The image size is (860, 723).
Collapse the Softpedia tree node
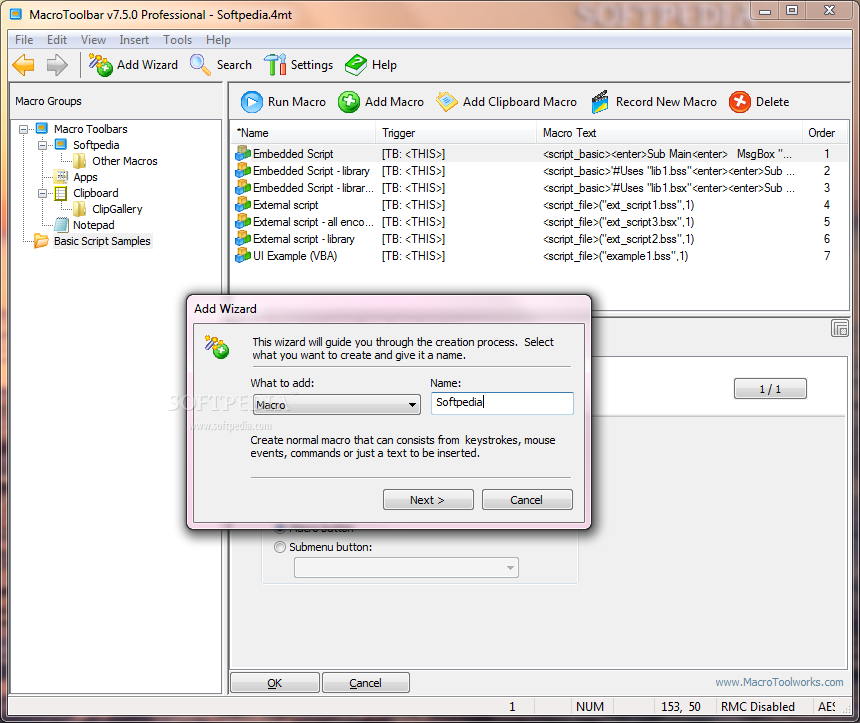pos(42,145)
